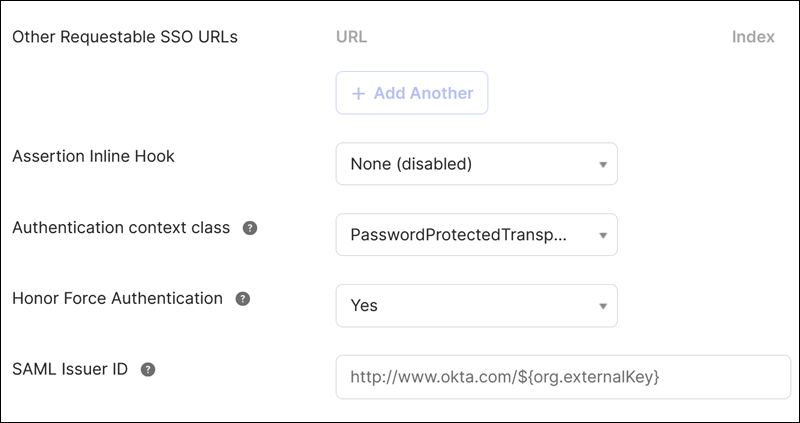Focus the SAML Issuer ID text field
This screenshot has height=423, width=800.
560,377
